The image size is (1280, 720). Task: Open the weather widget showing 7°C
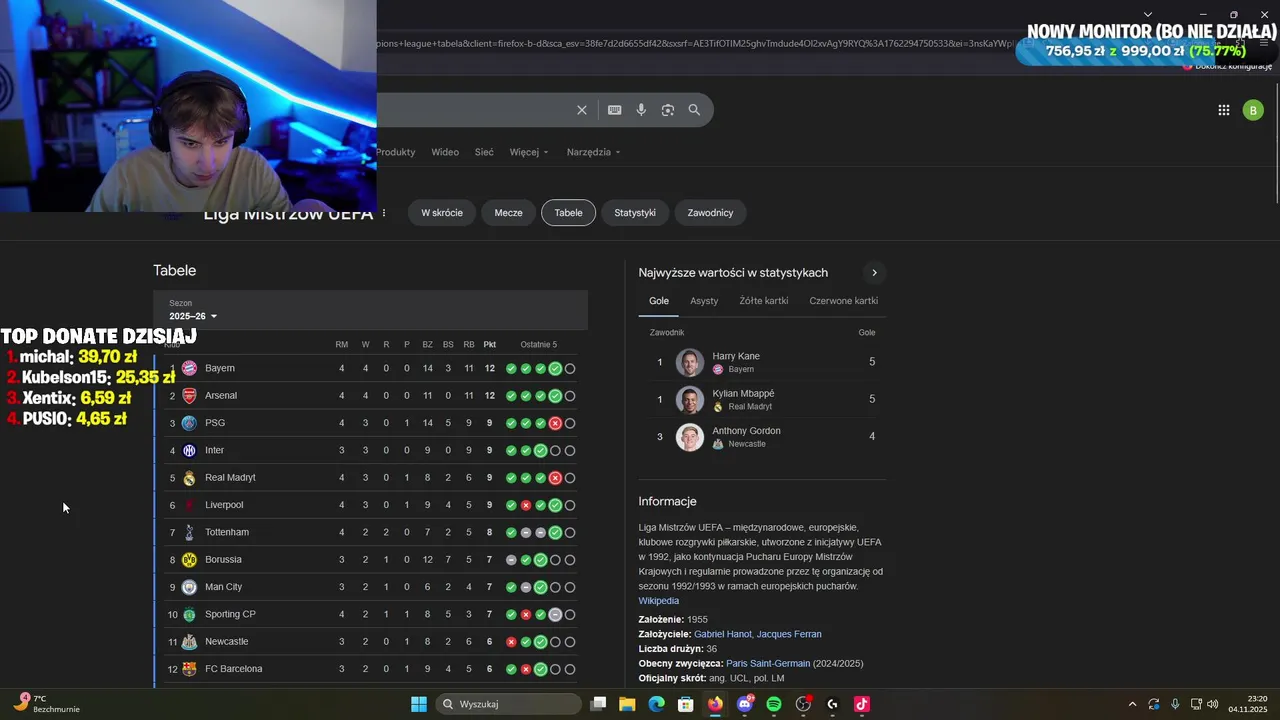(x=48, y=704)
